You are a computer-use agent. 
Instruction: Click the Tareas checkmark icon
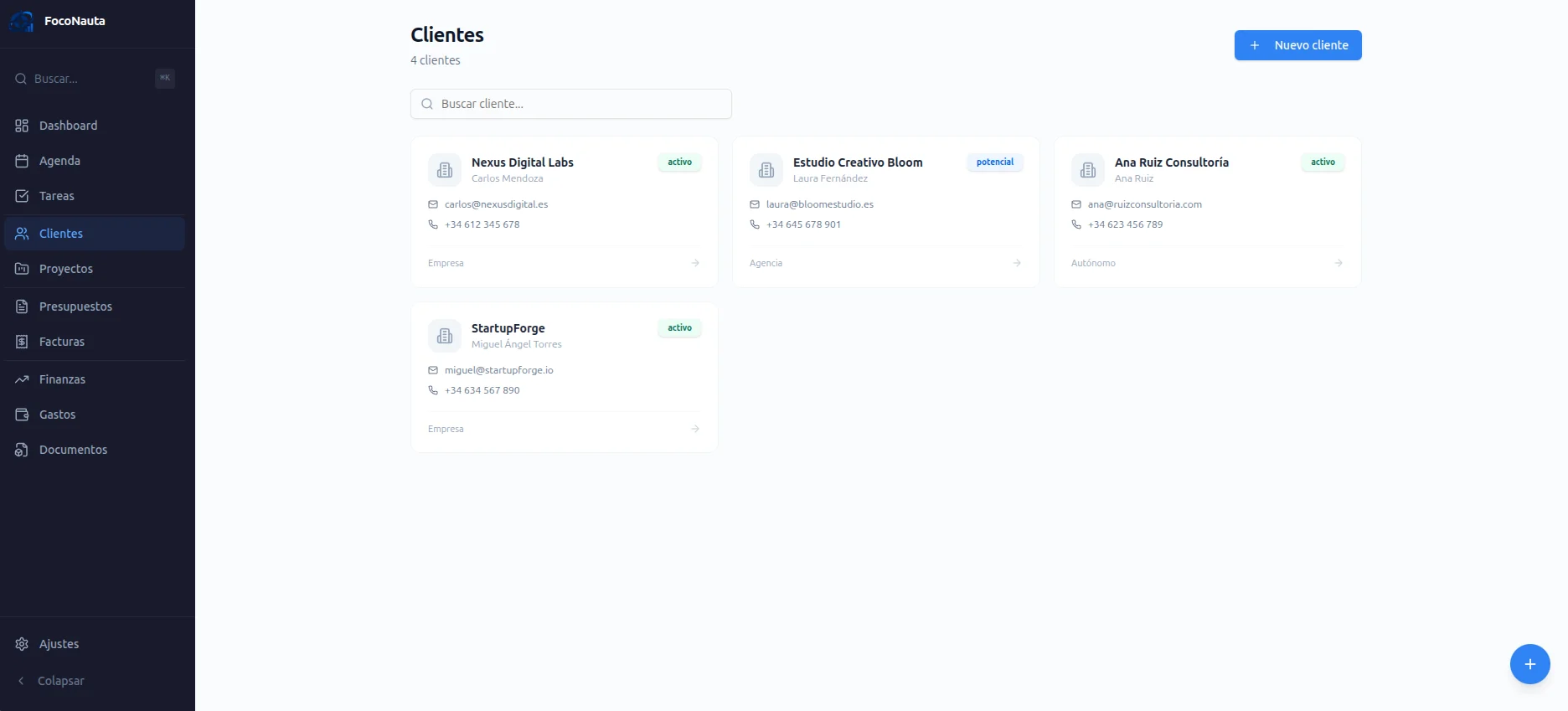tap(22, 196)
